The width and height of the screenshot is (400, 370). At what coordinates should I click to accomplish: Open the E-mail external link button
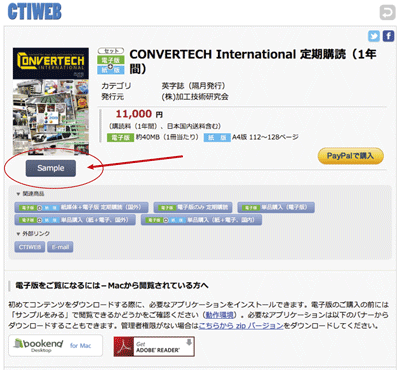(x=60, y=247)
